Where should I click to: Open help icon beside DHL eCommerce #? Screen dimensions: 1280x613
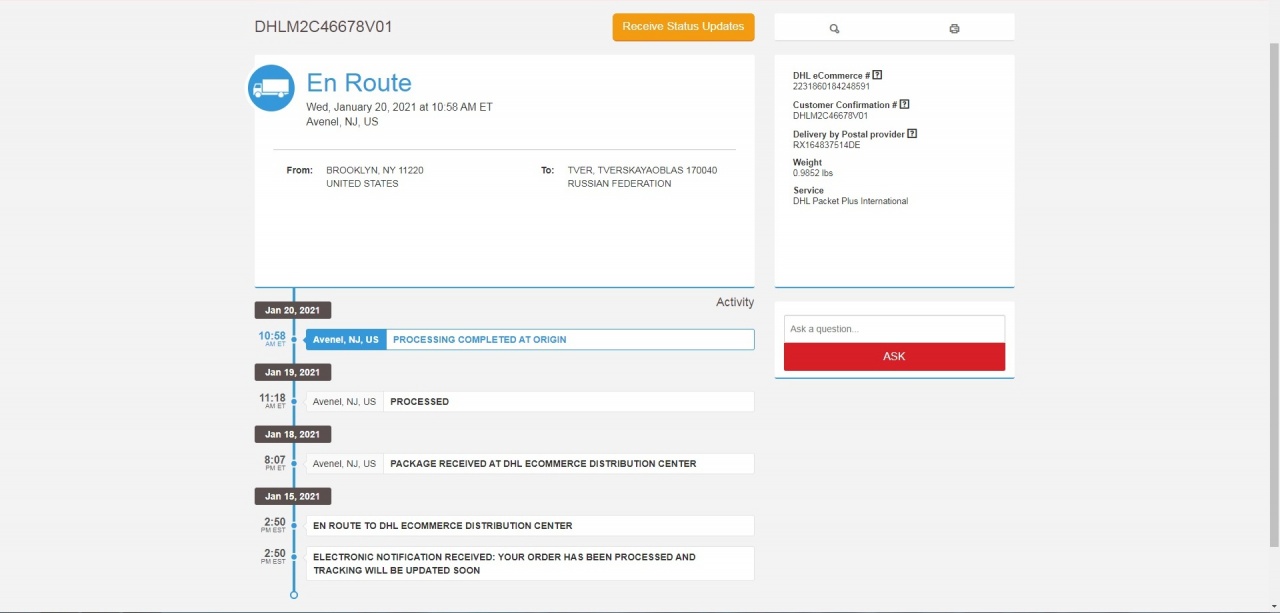pos(877,75)
